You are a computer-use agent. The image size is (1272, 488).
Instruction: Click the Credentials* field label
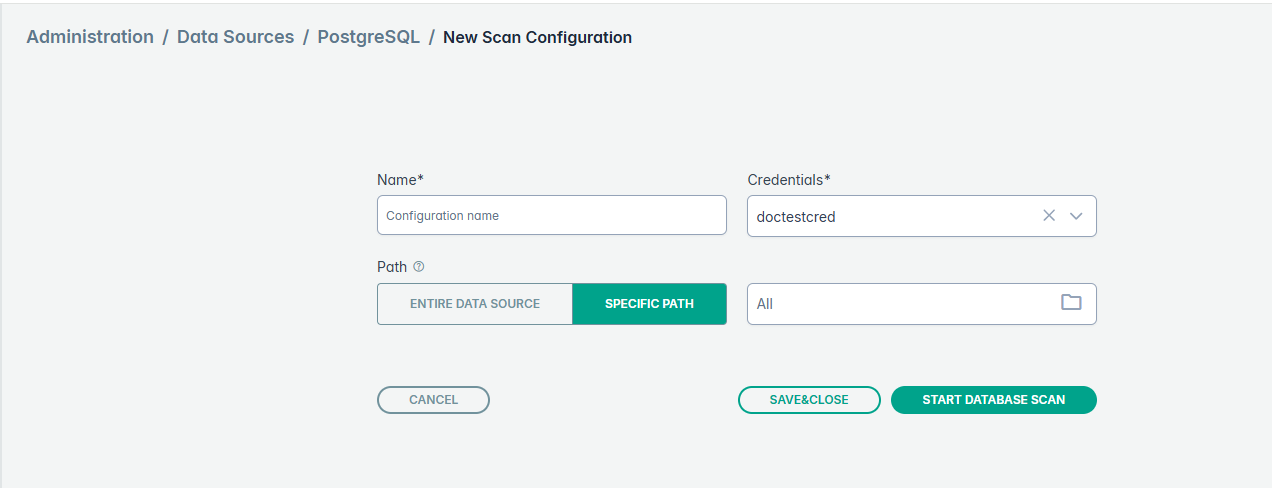click(x=789, y=180)
